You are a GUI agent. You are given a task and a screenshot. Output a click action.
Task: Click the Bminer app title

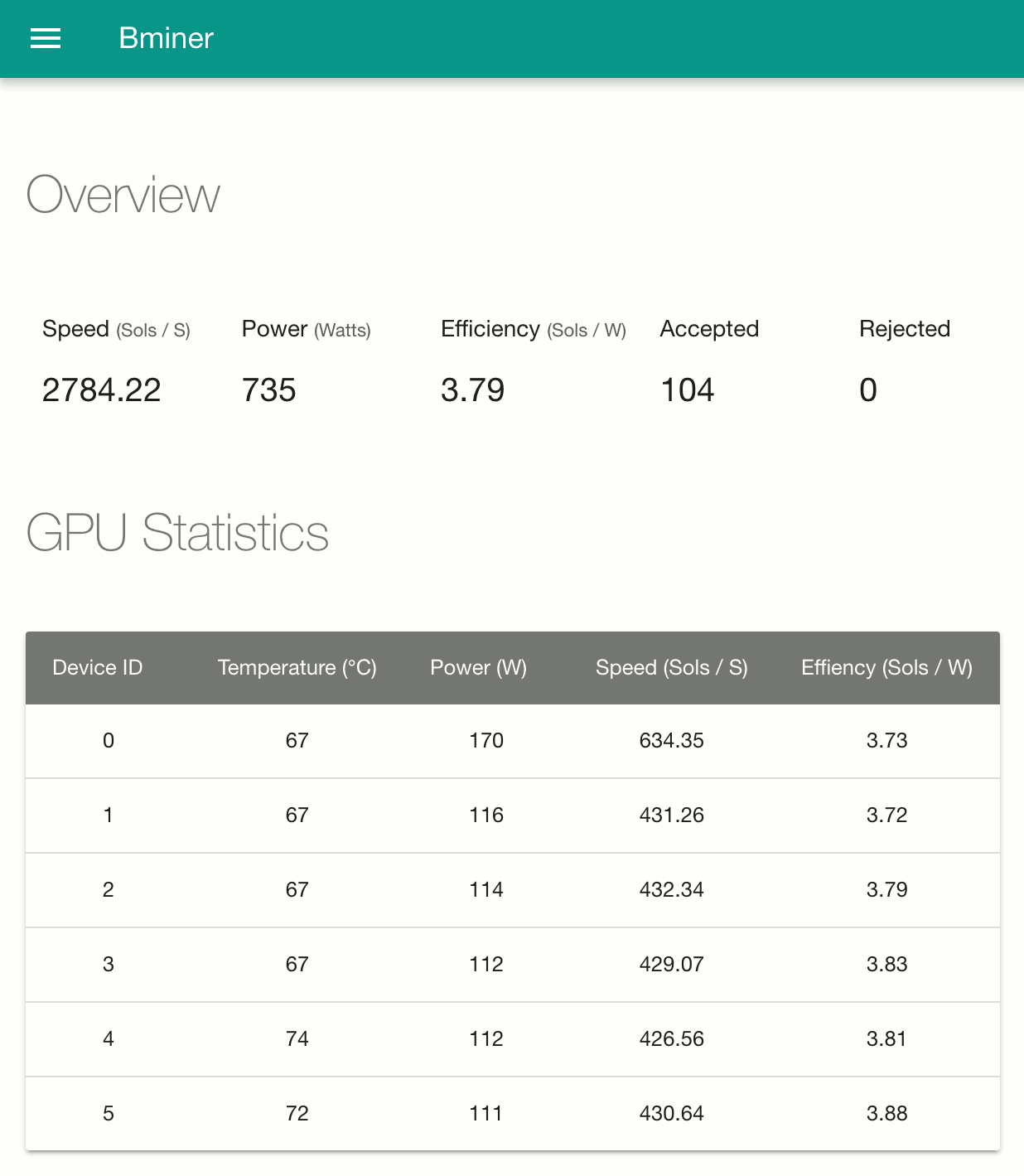click(166, 38)
